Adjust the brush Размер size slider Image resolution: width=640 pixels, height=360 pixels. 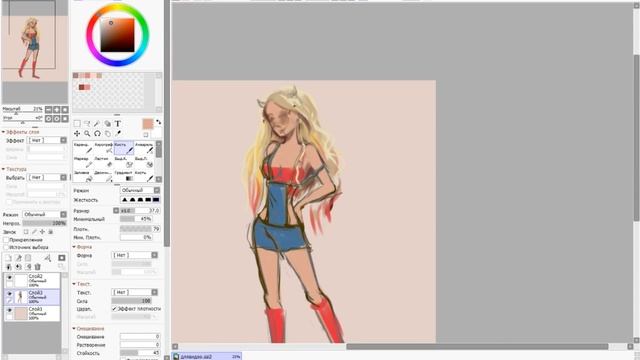point(140,211)
